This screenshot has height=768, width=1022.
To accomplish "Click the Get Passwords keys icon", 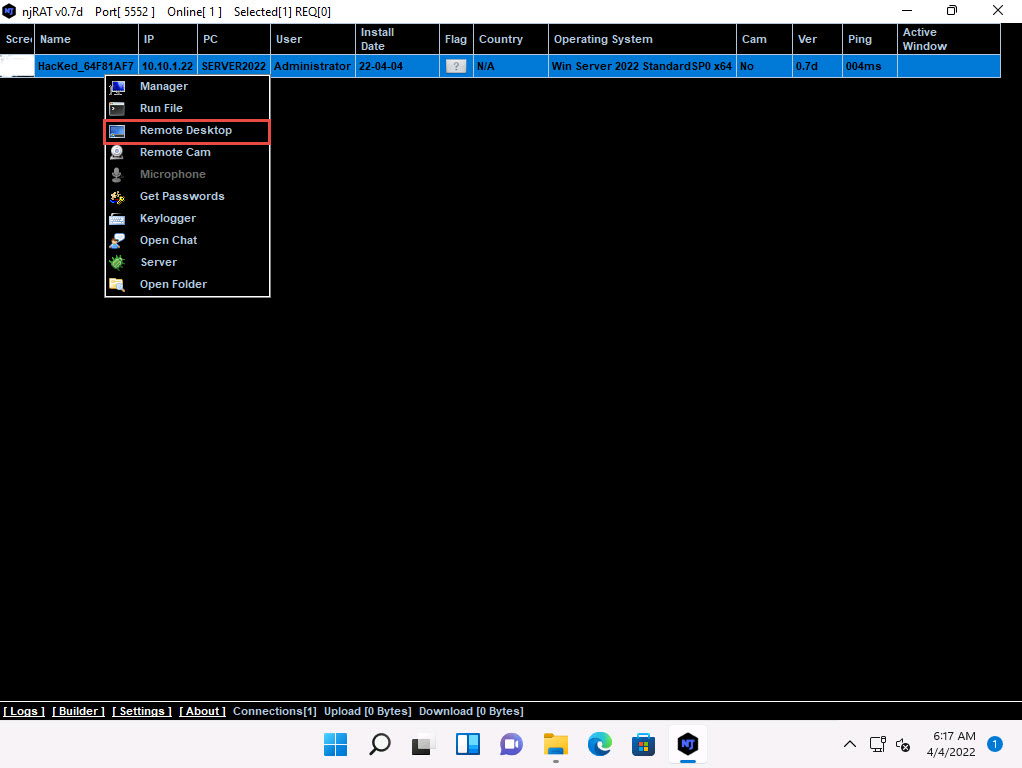I will coord(117,197).
